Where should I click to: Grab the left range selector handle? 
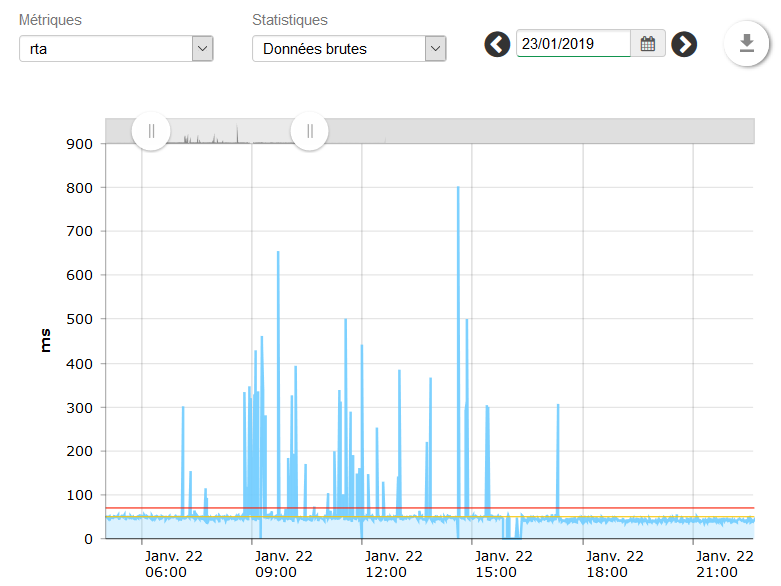tap(151, 131)
